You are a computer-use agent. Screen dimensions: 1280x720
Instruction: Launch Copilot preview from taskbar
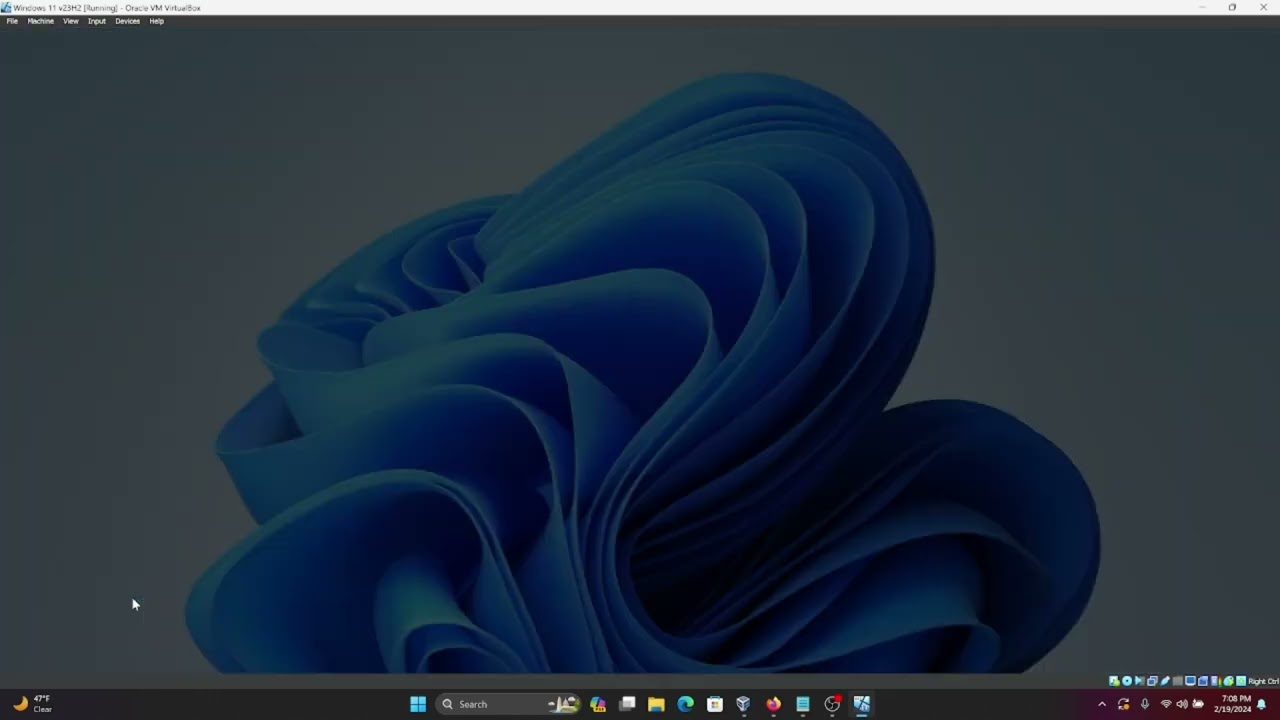click(598, 704)
